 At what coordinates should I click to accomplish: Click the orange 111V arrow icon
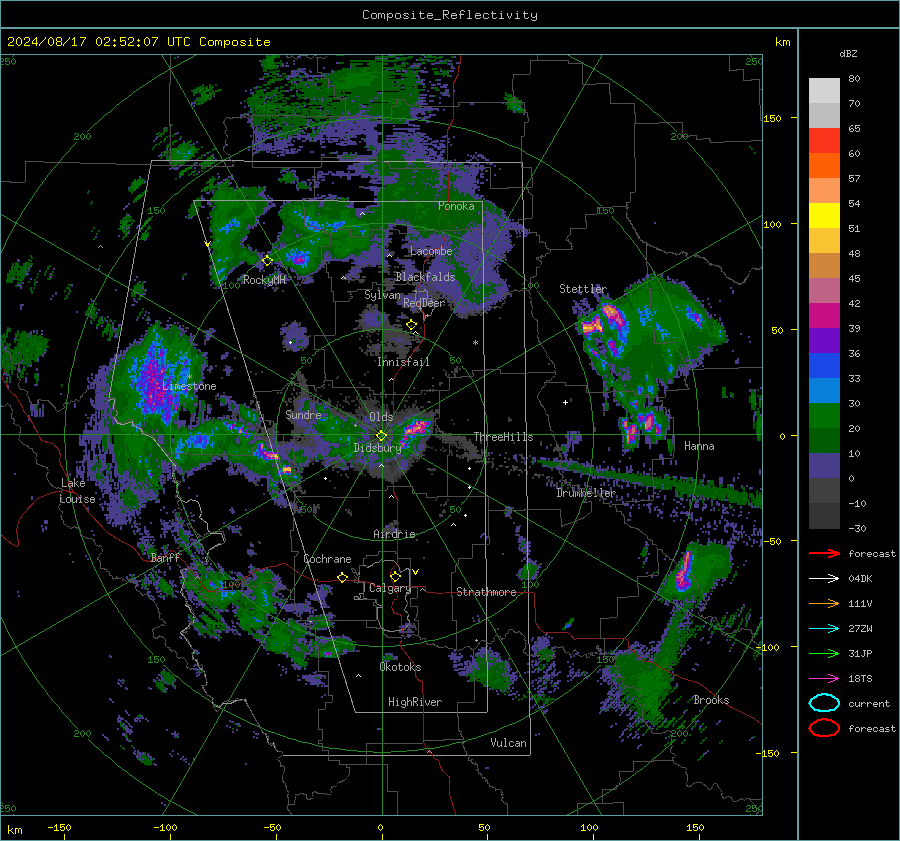[824, 603]
